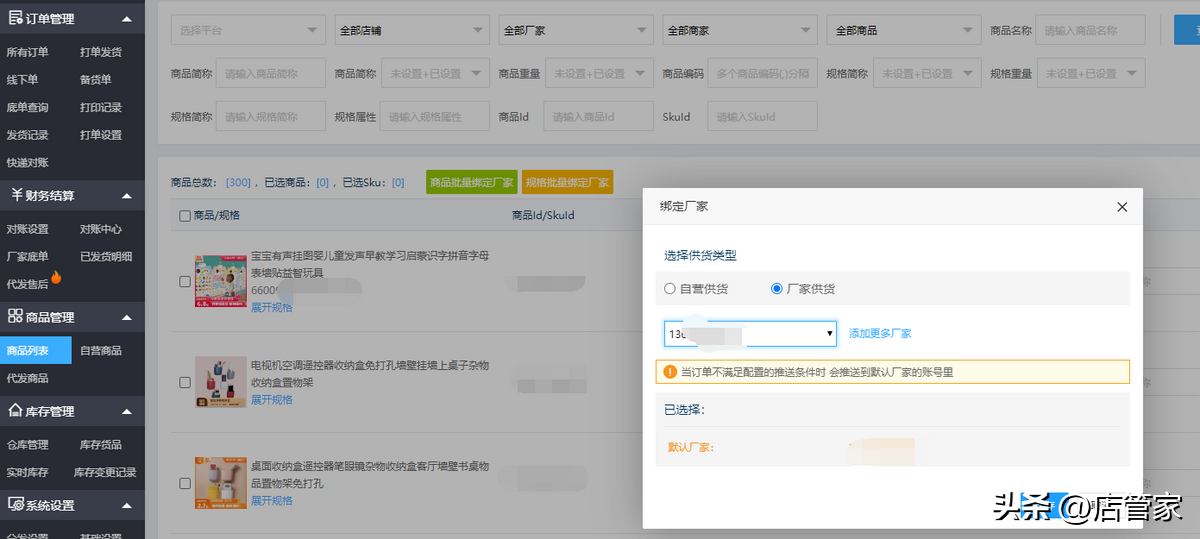Screen dimensions: 1200x539
Task: Open the 规格重量 未设置+已设置 dropdown
Action: (x=1091, y=74)
